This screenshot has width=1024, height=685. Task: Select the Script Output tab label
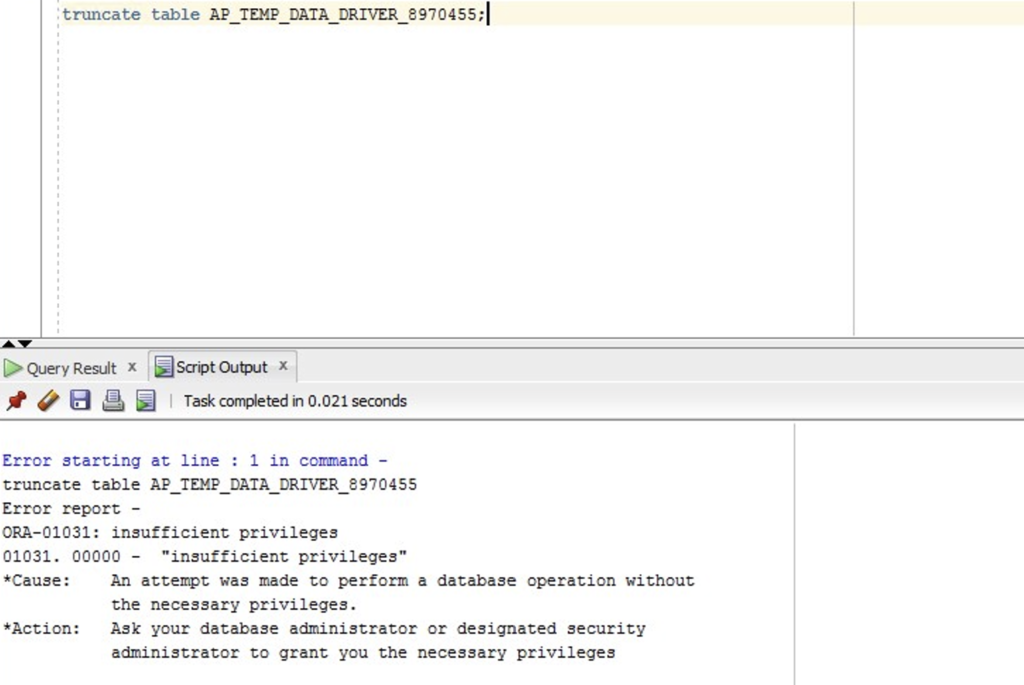point(221,368)
